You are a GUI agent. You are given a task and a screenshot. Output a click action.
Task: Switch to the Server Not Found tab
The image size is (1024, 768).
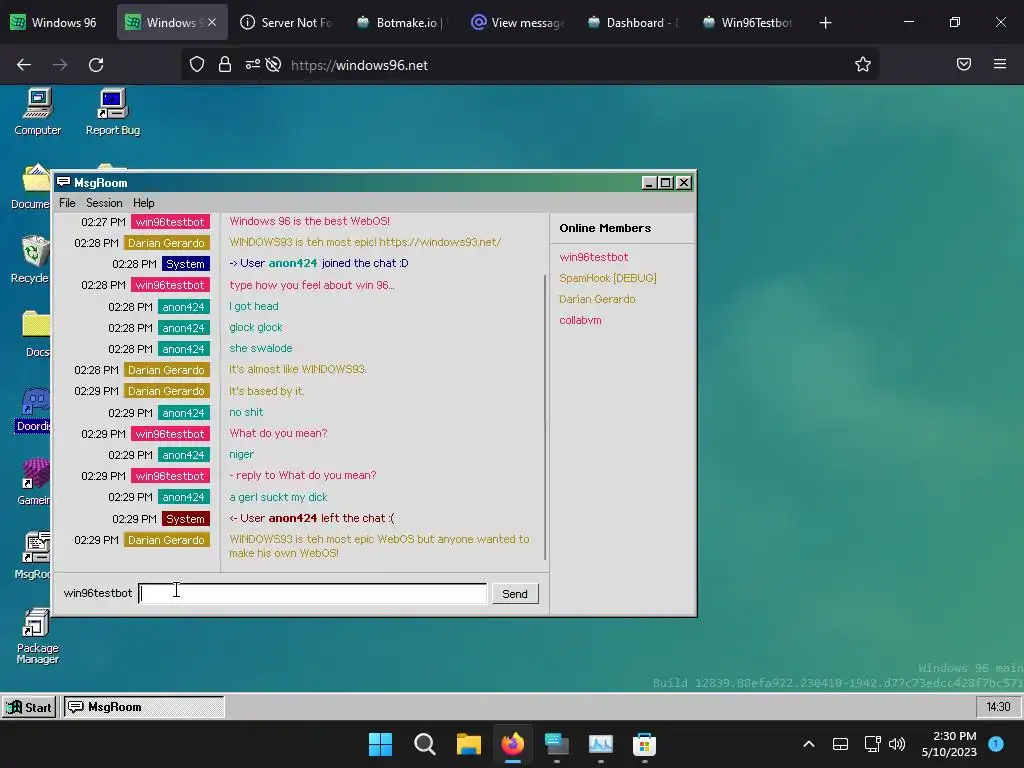(x=287, y=23)
